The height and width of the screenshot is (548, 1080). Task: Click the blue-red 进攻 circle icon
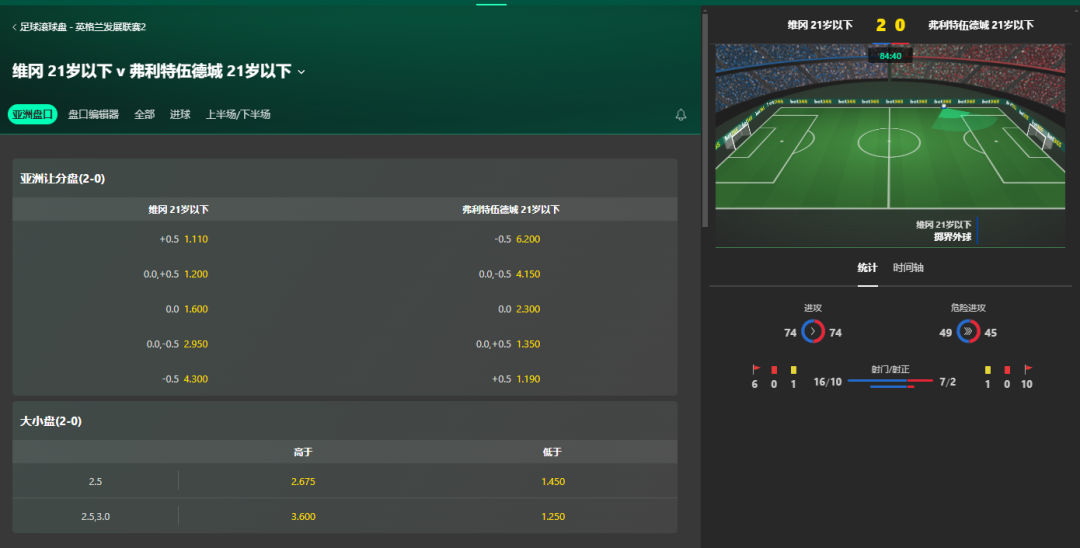813,332
